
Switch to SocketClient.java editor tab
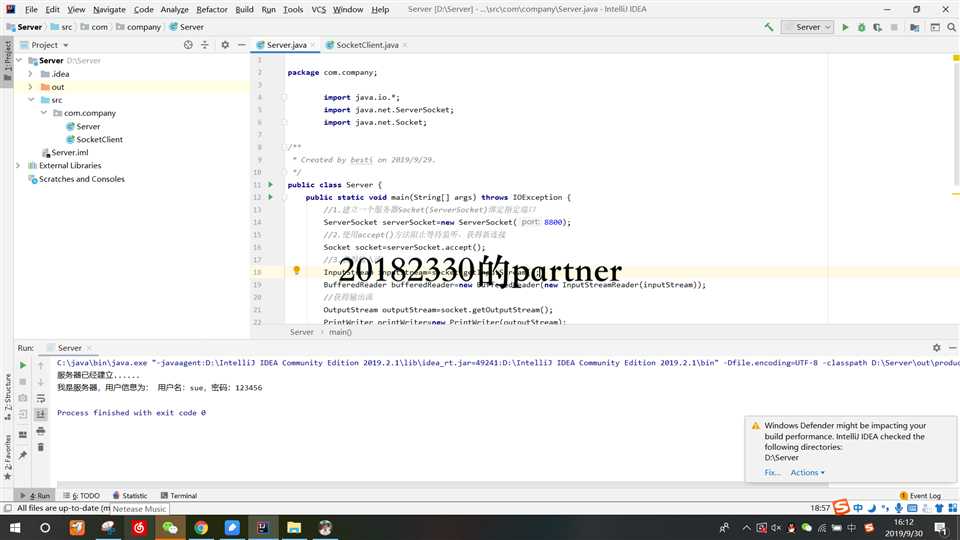coord(367,45)
